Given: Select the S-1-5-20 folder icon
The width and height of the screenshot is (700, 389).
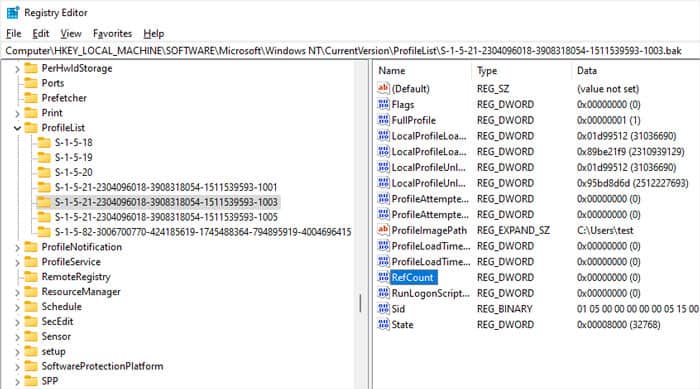Looking at the screenshot, I should pyautogui.click(x=44, y=172).
